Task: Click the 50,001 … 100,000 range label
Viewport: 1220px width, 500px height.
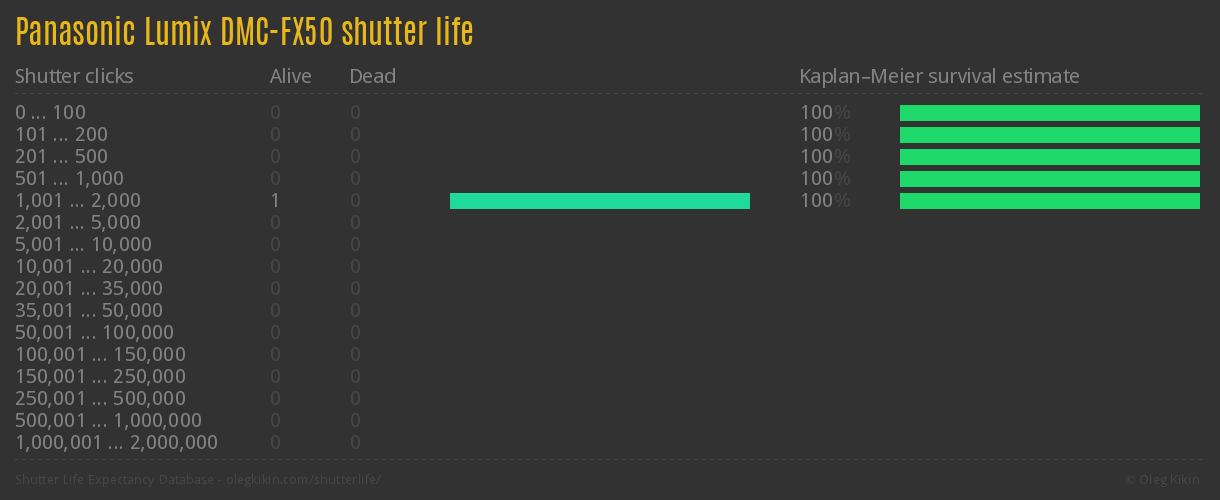Action: click(95, 333)
